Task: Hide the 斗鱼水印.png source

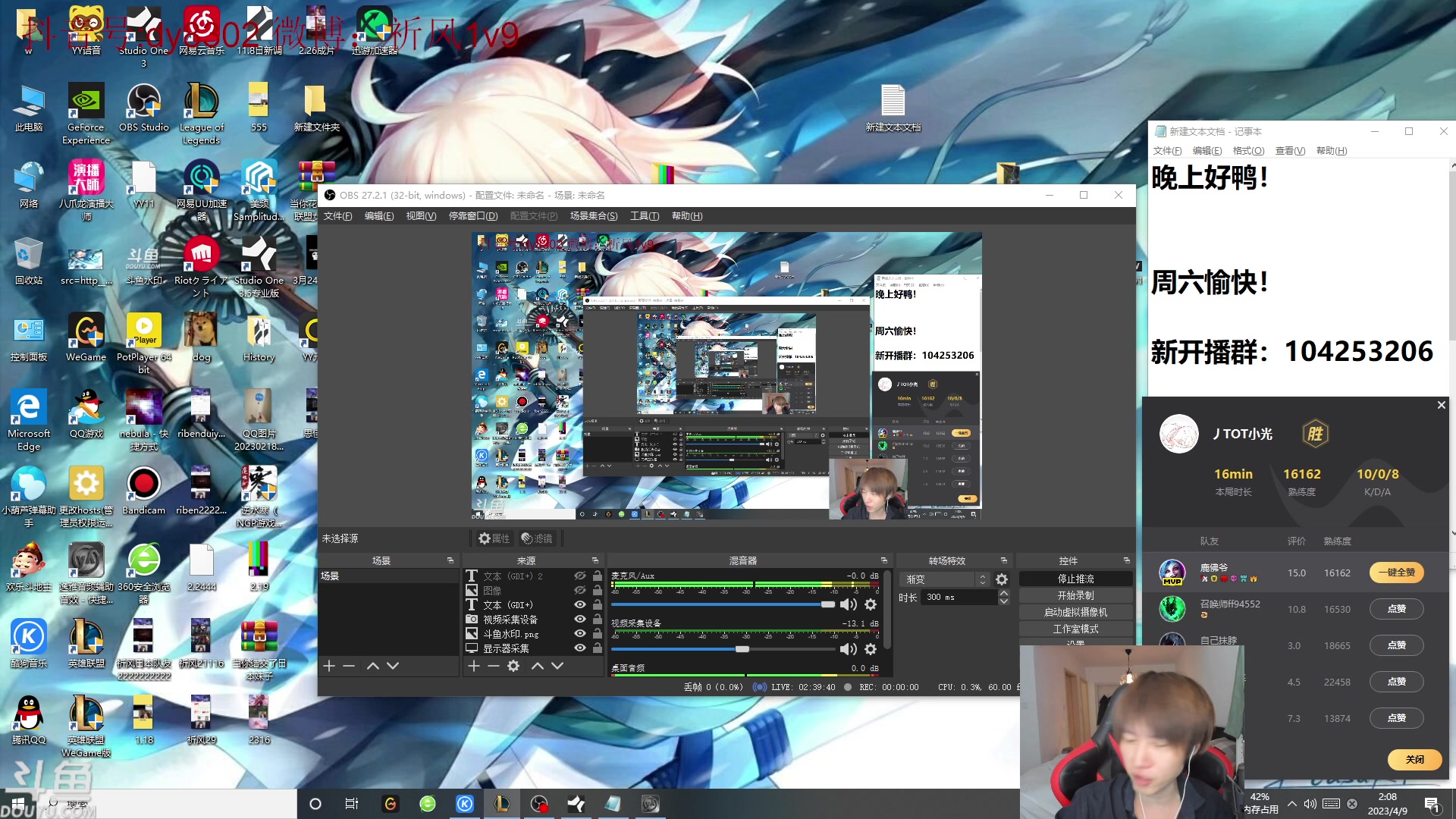Action: point(580,634)
